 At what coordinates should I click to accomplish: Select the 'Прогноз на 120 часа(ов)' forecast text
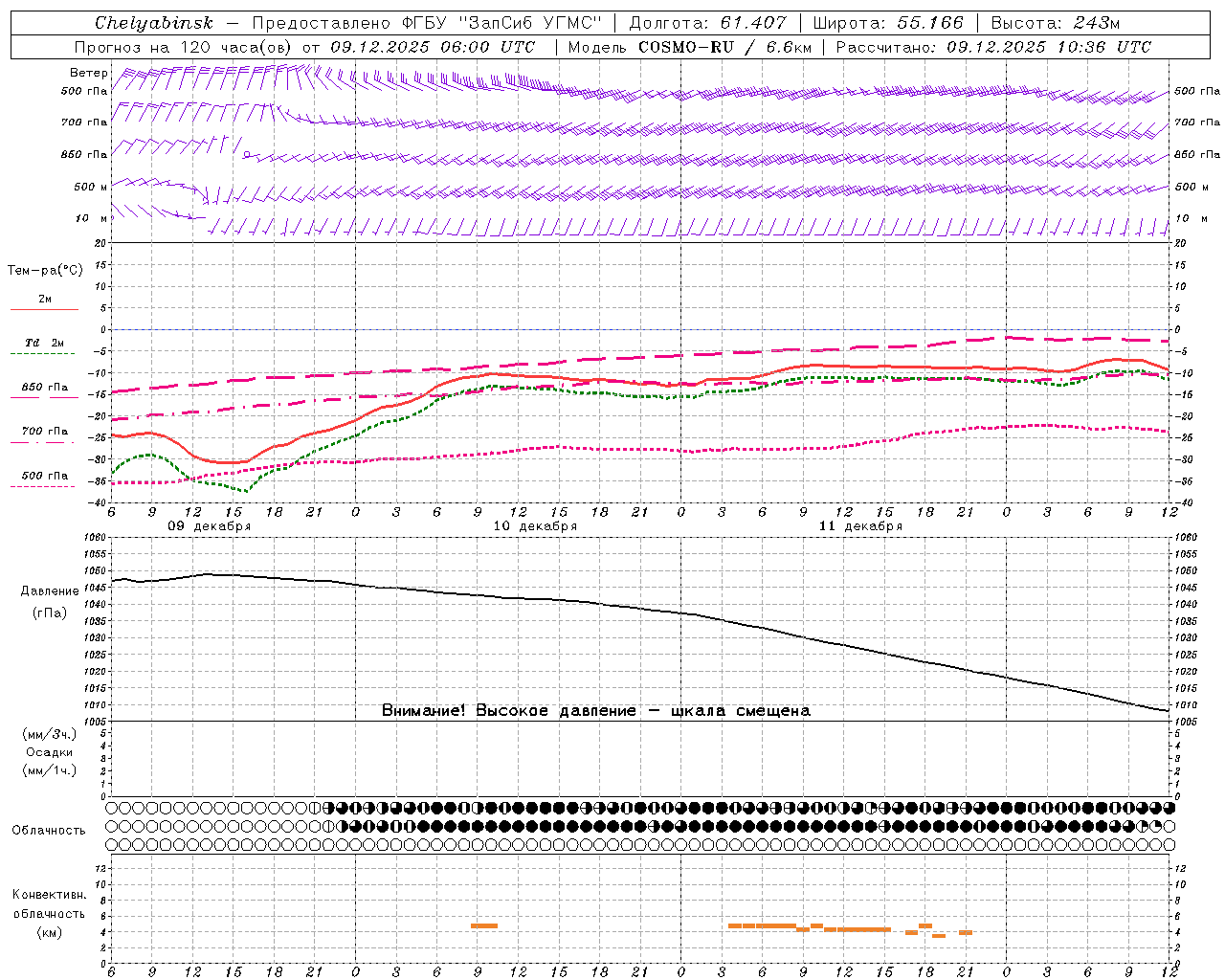click(x=185, y=47)
